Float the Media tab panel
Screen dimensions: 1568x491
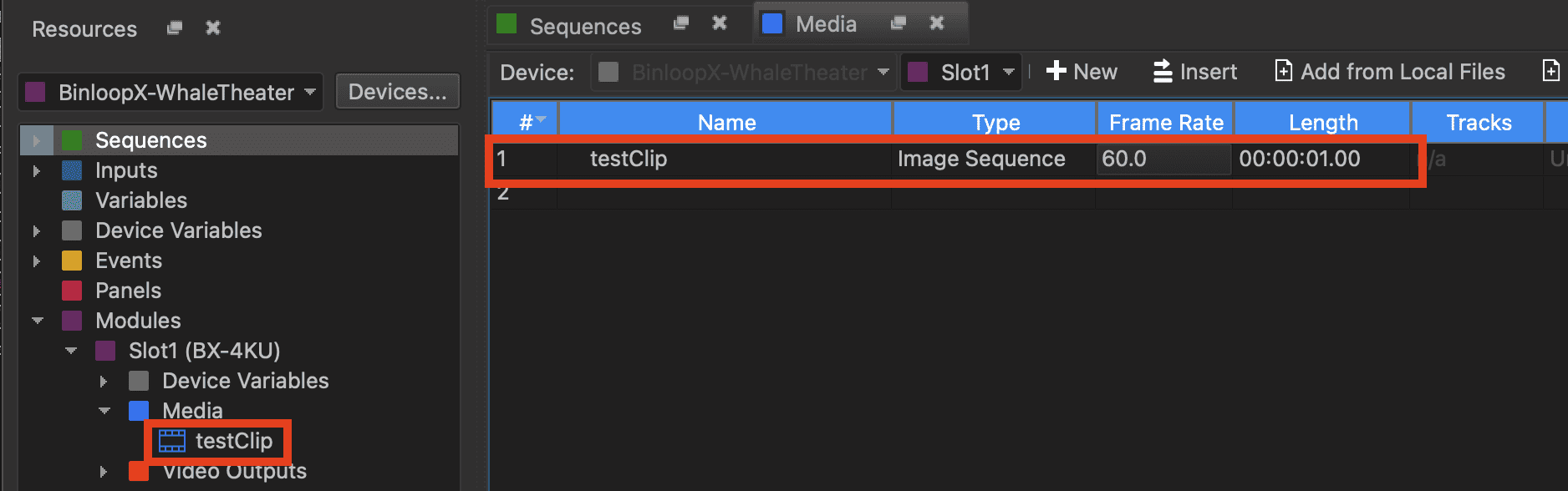click(x=899, y=23)
